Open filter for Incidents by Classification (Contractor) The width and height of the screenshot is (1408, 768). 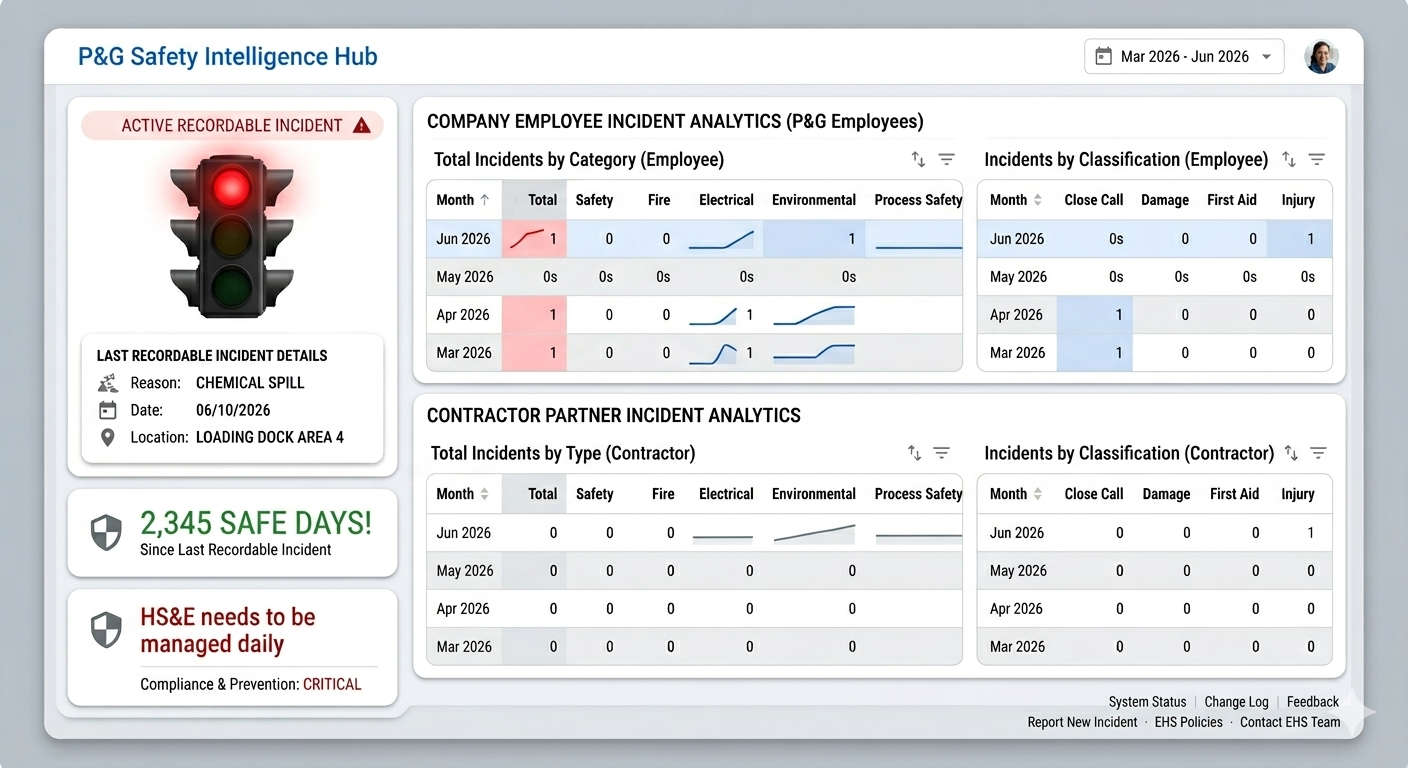1318,453
